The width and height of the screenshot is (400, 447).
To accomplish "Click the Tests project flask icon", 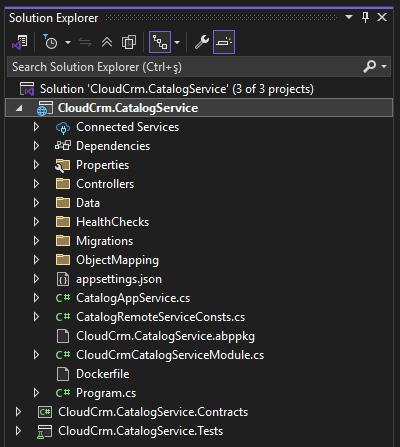I will tap(44, 431).
